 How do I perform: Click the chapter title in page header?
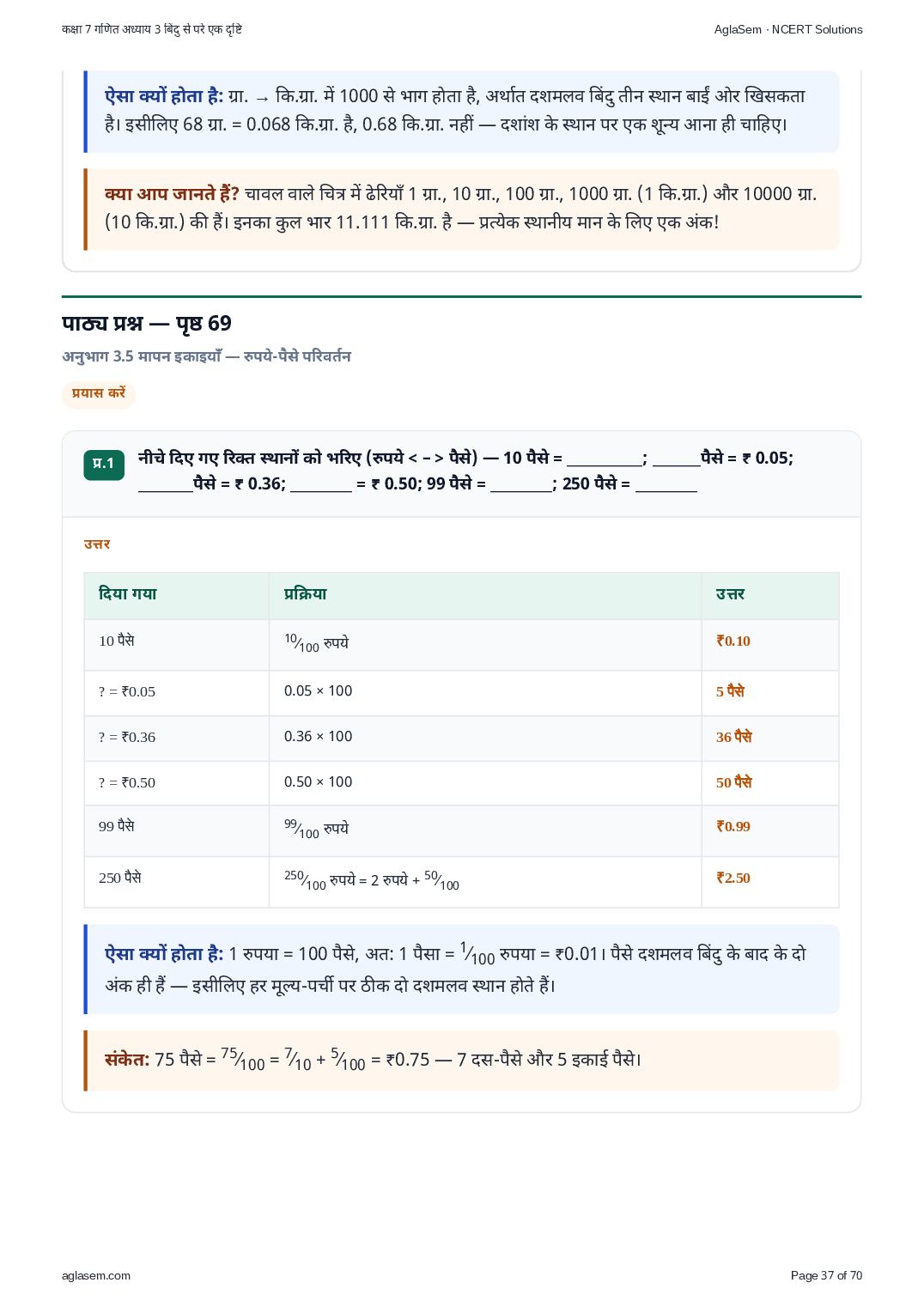[152, 29]
